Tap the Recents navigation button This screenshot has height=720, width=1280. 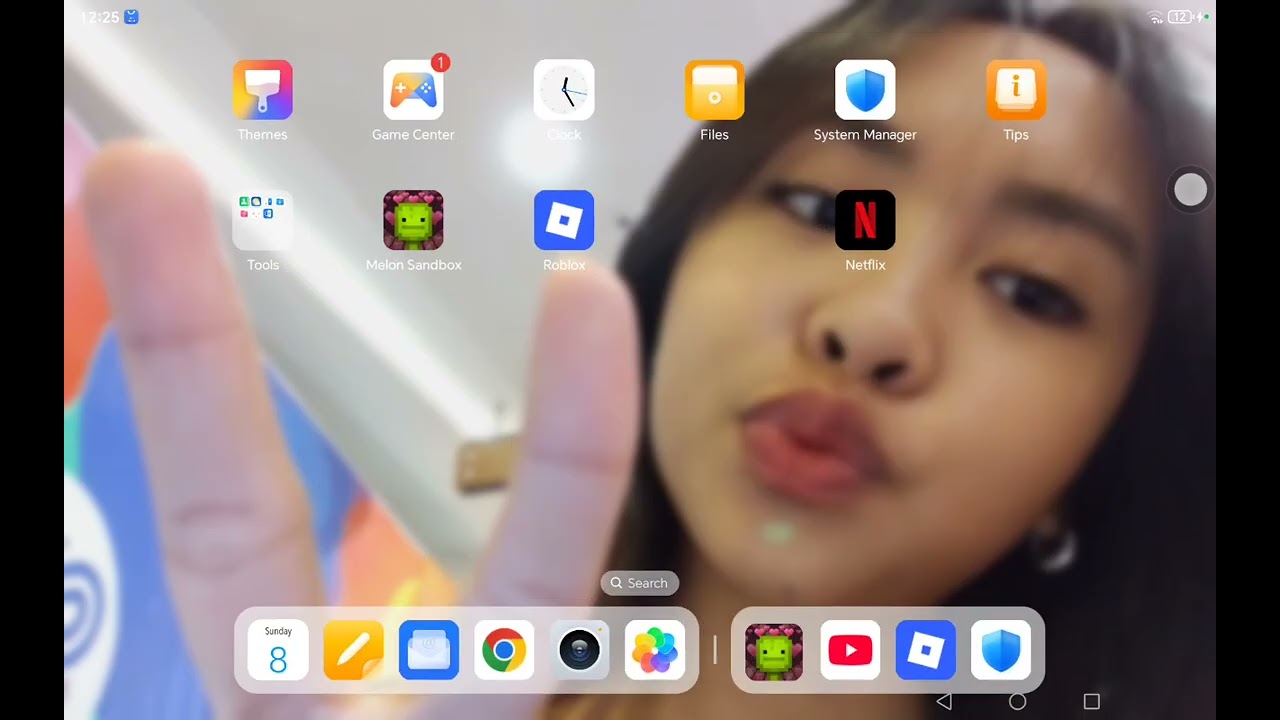1092,702
